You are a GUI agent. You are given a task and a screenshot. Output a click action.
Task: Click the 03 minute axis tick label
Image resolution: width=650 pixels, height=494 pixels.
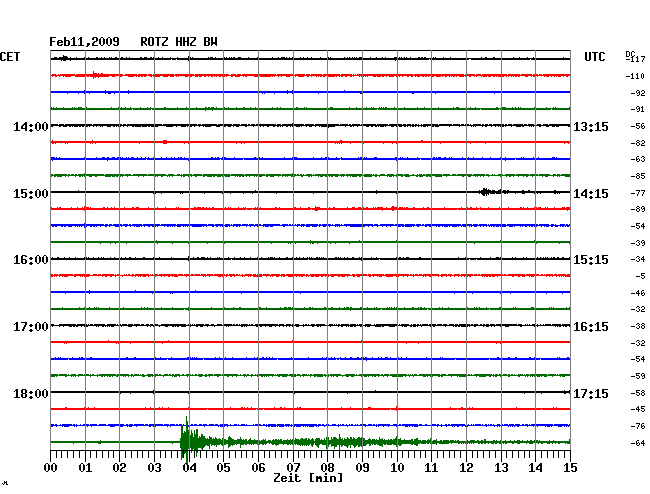pos(154,468)
